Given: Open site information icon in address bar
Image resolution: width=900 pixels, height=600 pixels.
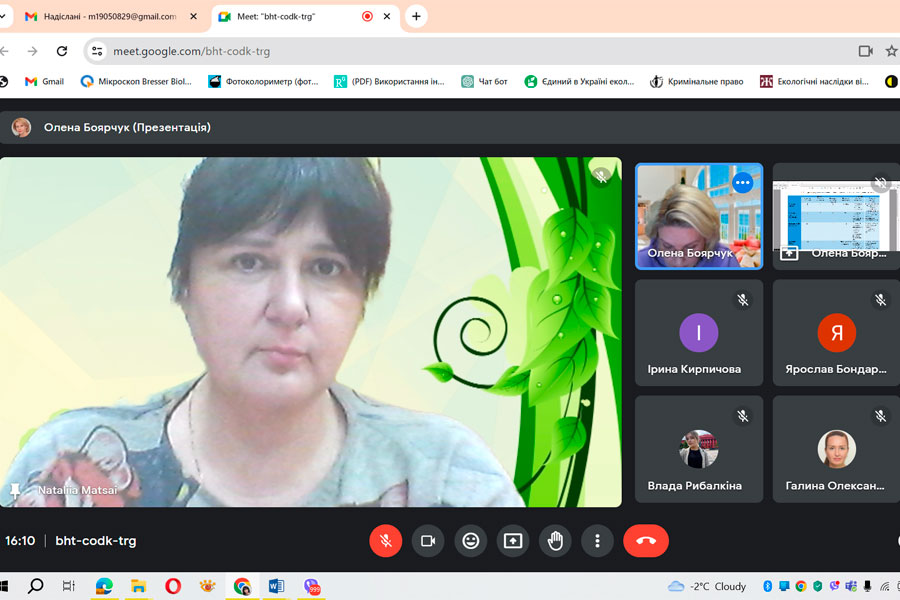Looking at the screenshot, I should tap(97, 51).
